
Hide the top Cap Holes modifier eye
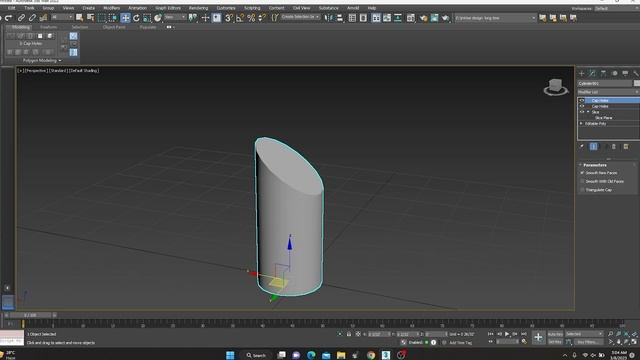coord(582,100)
